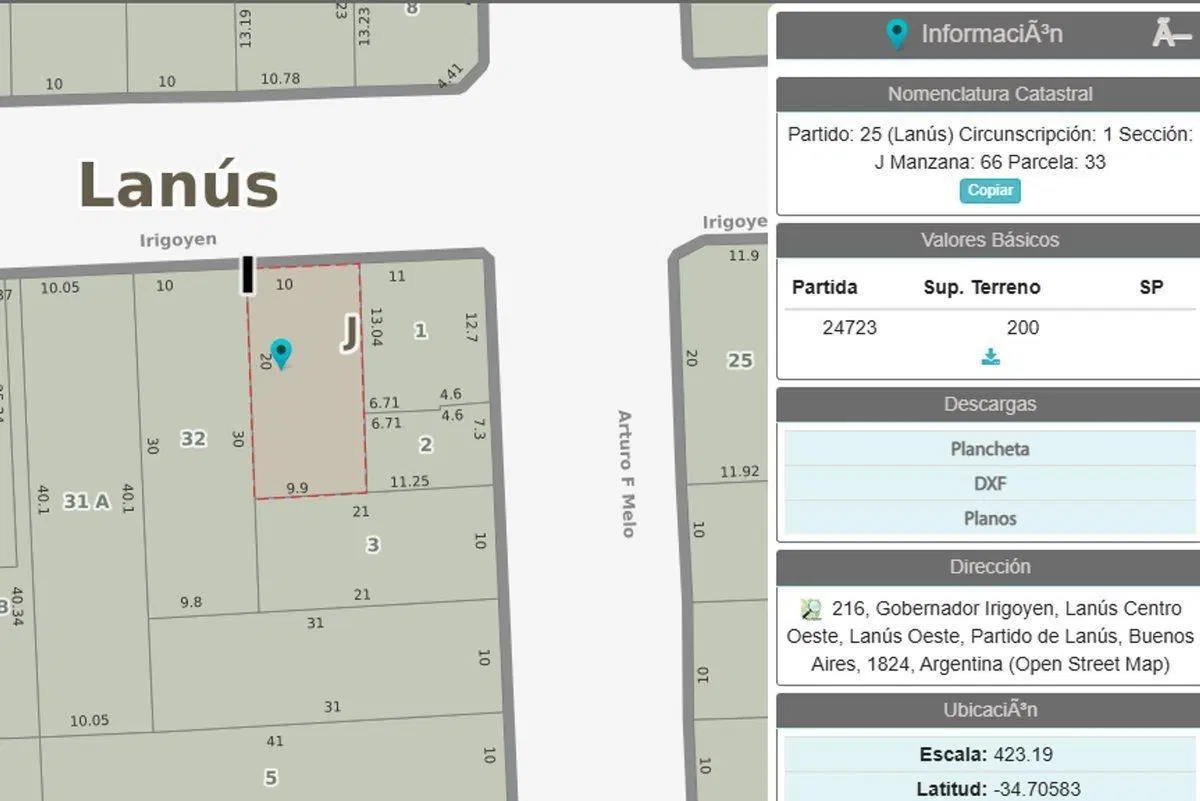Image resolution: width=1200 pixels, height=801 pixels.
Task: Select parcel 32 on the map
Action: (193, 438)
